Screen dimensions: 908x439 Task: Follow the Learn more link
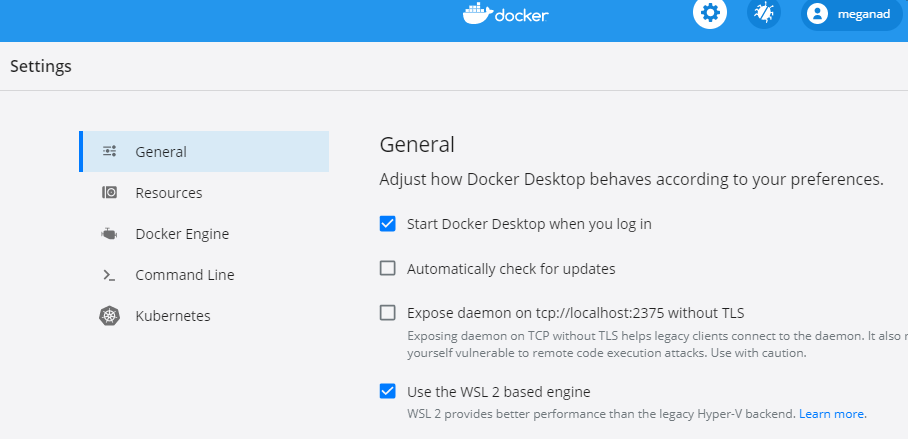click(x=833, y=414)
